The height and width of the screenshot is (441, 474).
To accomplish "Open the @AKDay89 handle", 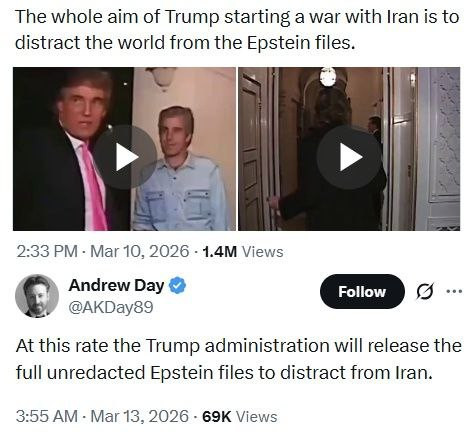I will pos(111,307).
